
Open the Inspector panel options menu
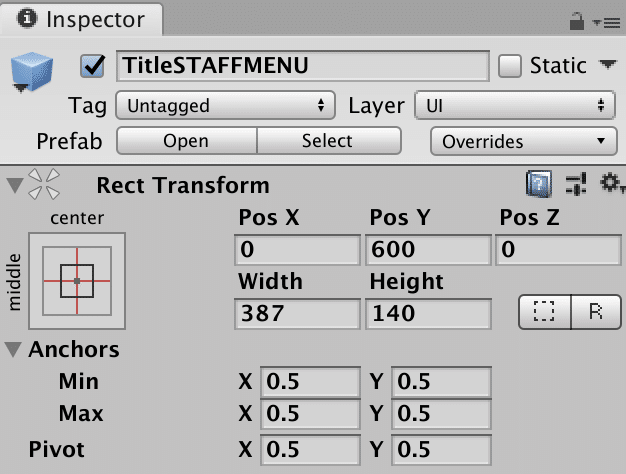click(604, 20)
